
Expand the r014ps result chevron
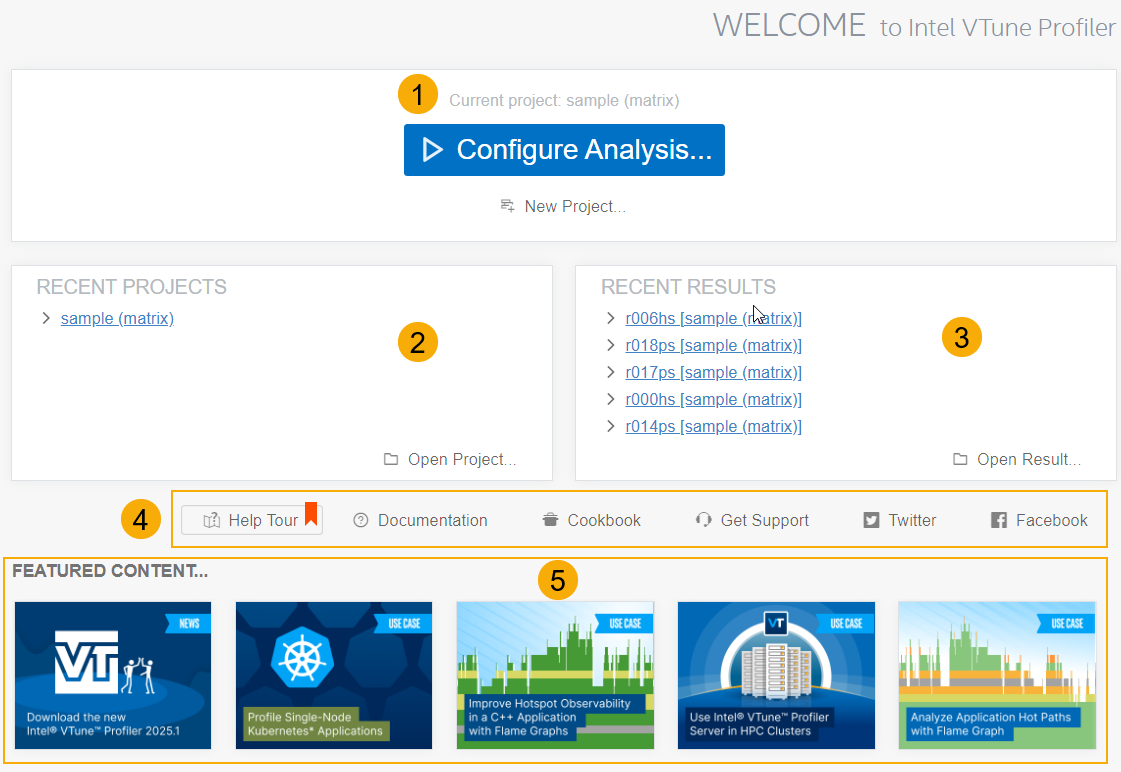pyautogui.click(x=611, y=427)
